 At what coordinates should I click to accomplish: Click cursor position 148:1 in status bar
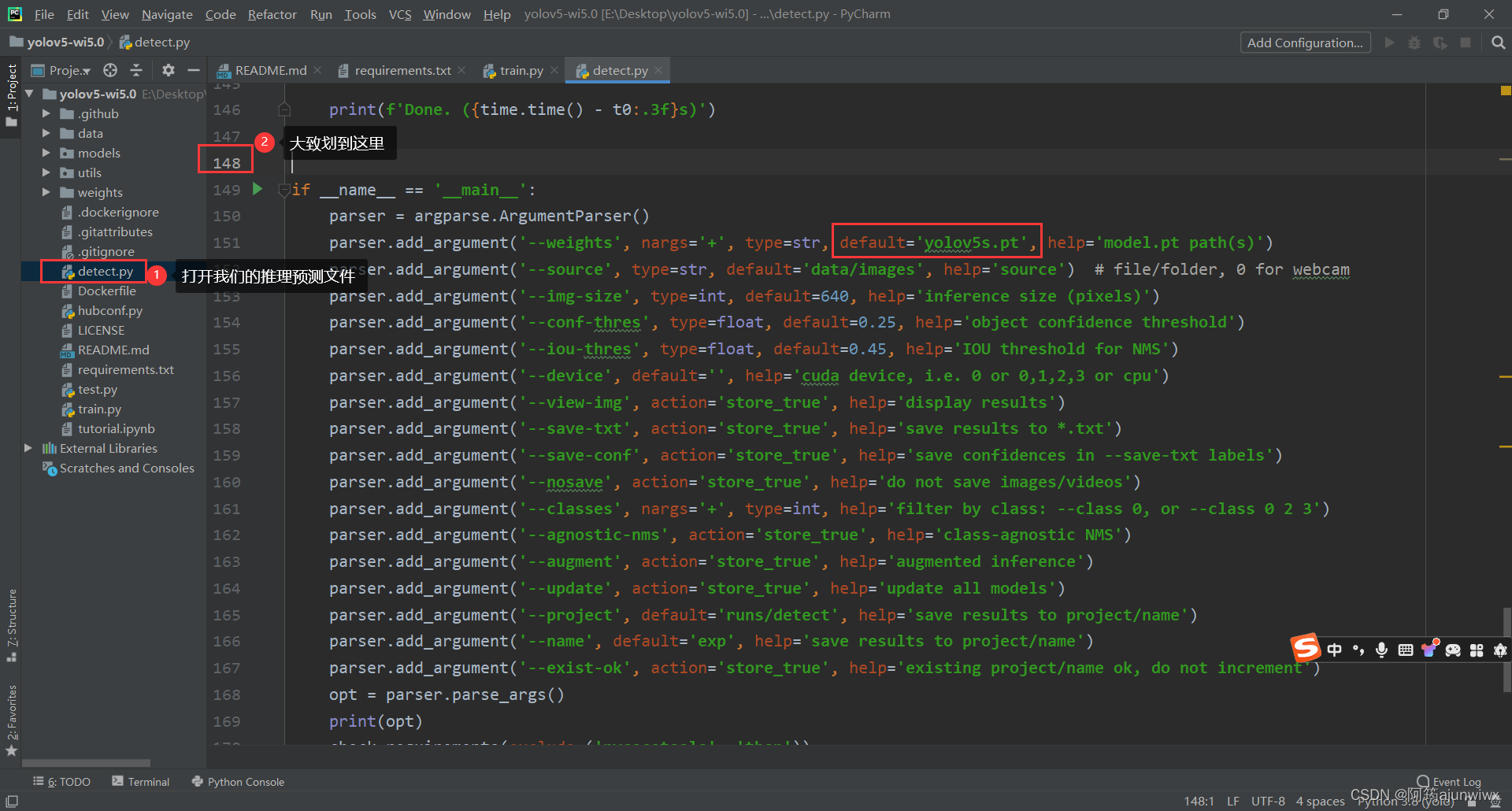coord(1199,801)
